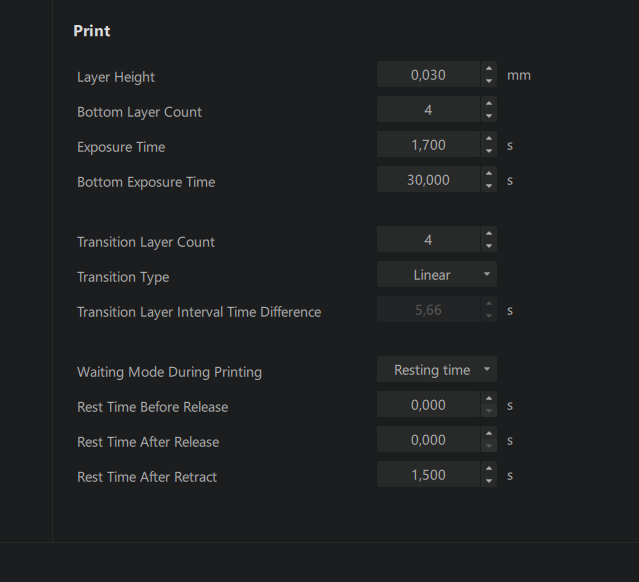Click the mm unit next to Layer Height
Viewport: 639px width, 582px height.
click(519, 75)
